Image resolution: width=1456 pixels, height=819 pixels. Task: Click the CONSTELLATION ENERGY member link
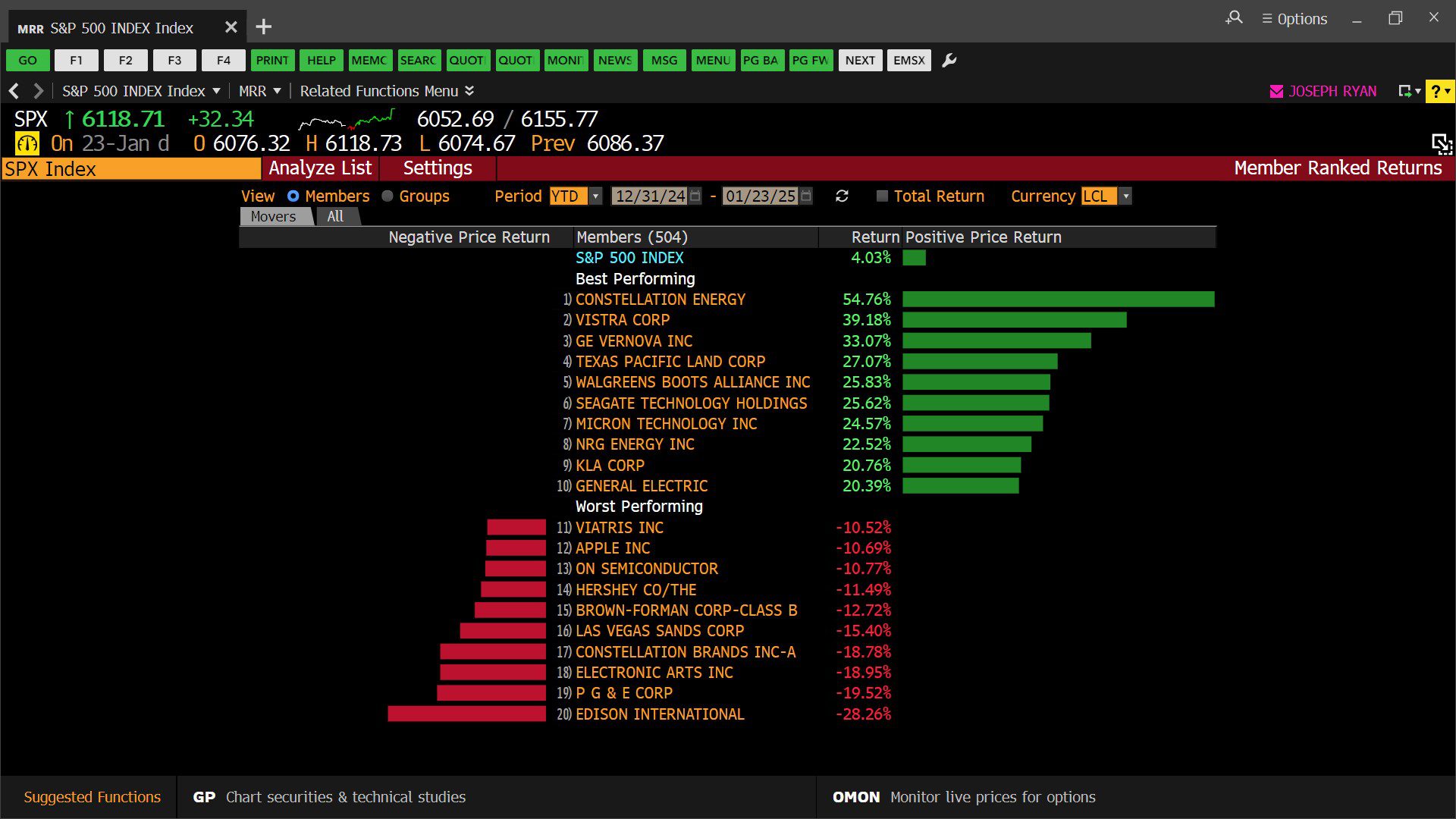point(660,300)
